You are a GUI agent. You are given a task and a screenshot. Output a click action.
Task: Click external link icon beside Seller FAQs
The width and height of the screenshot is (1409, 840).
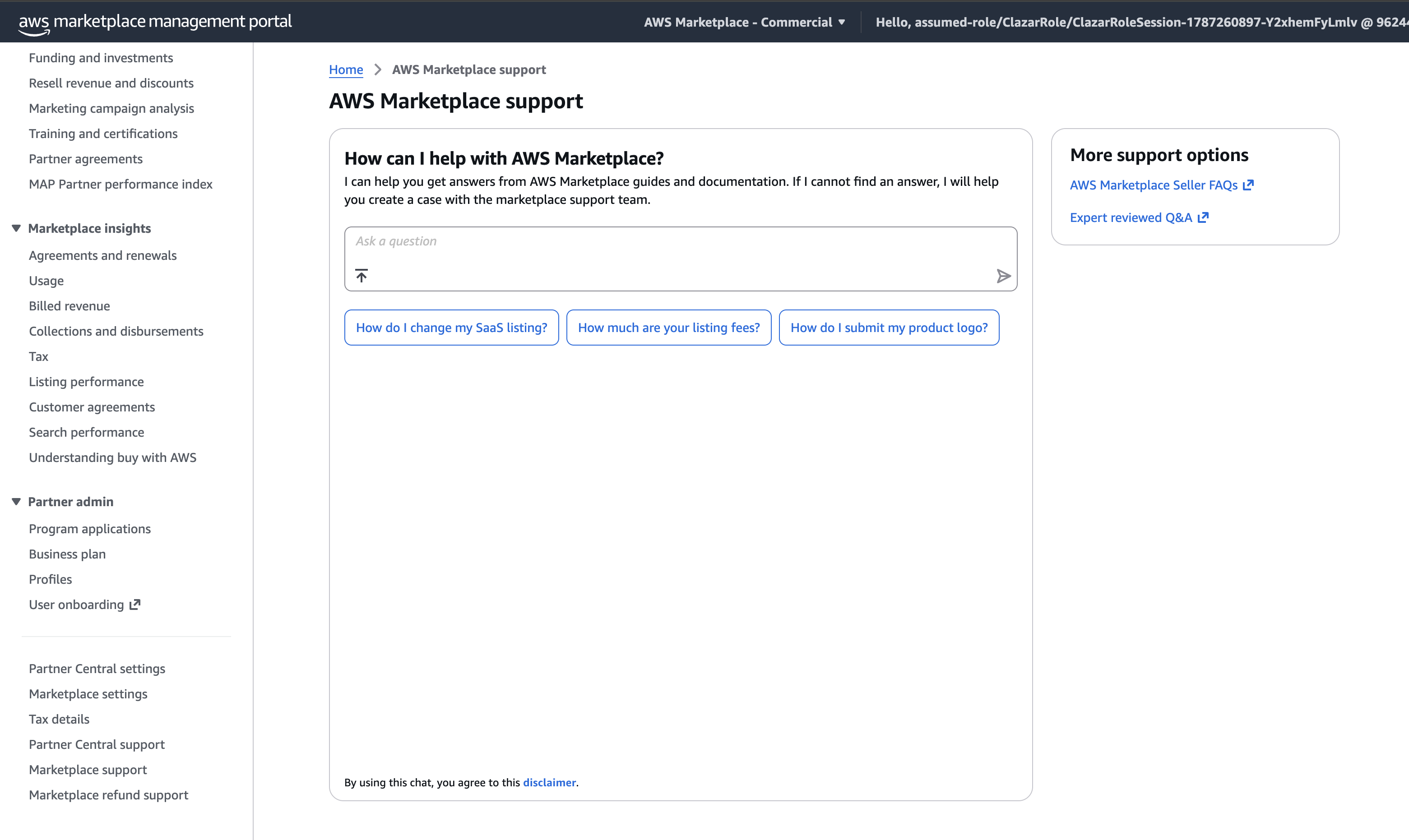point(1248,185)
